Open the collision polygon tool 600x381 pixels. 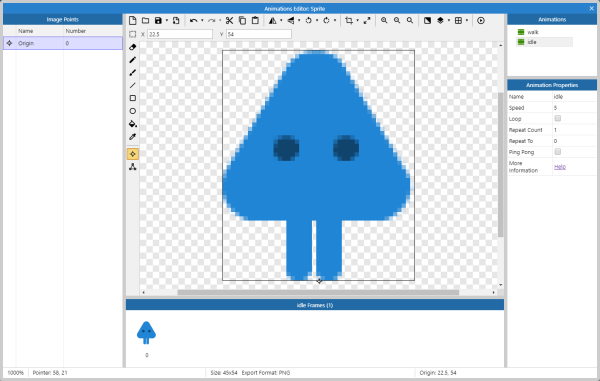coord(132,167)
